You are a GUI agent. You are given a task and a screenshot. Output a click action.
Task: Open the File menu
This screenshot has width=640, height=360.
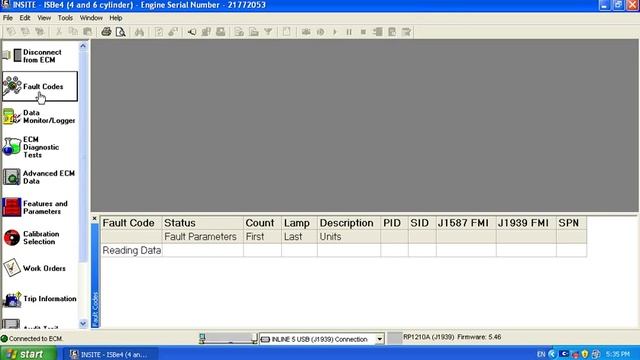tap(8, 18)
